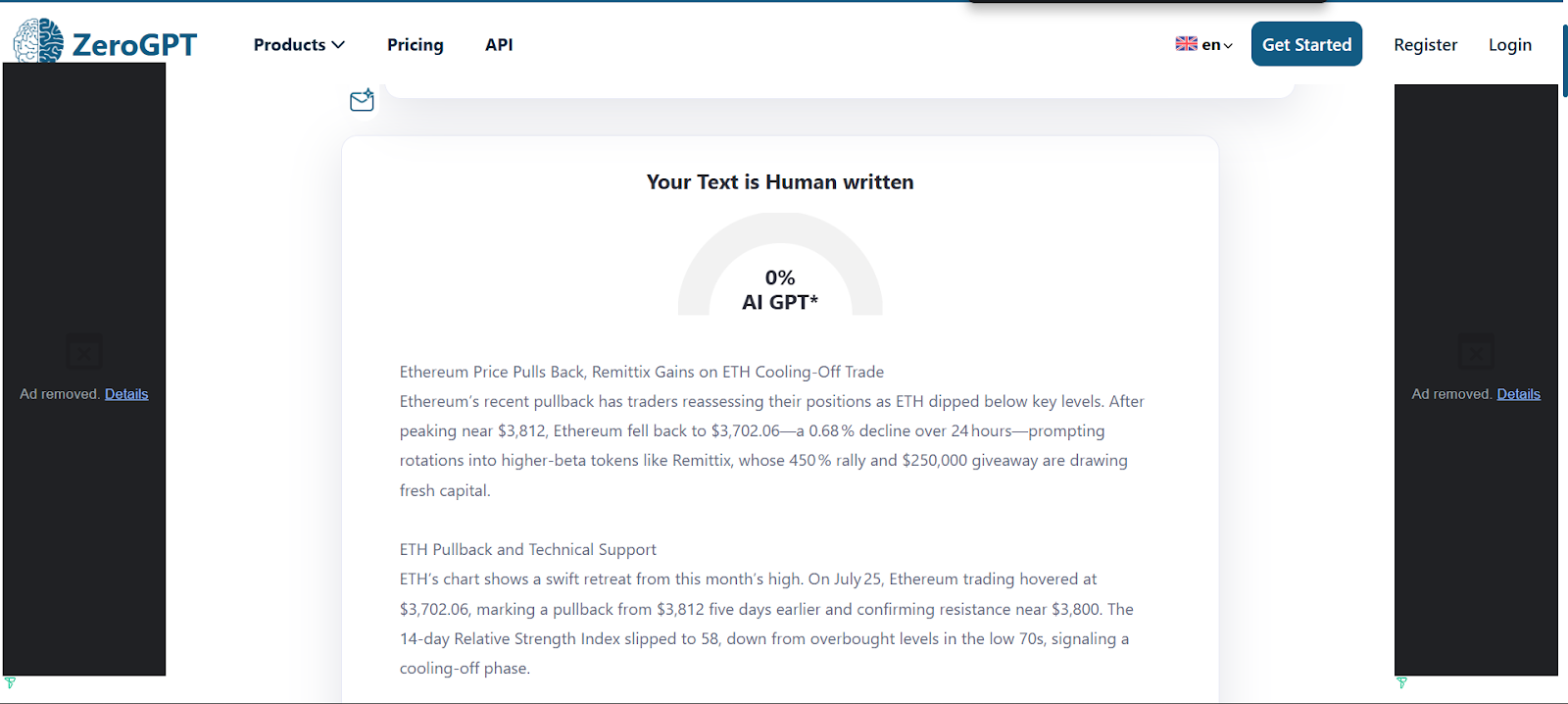Click the Get Started button

1306,44
